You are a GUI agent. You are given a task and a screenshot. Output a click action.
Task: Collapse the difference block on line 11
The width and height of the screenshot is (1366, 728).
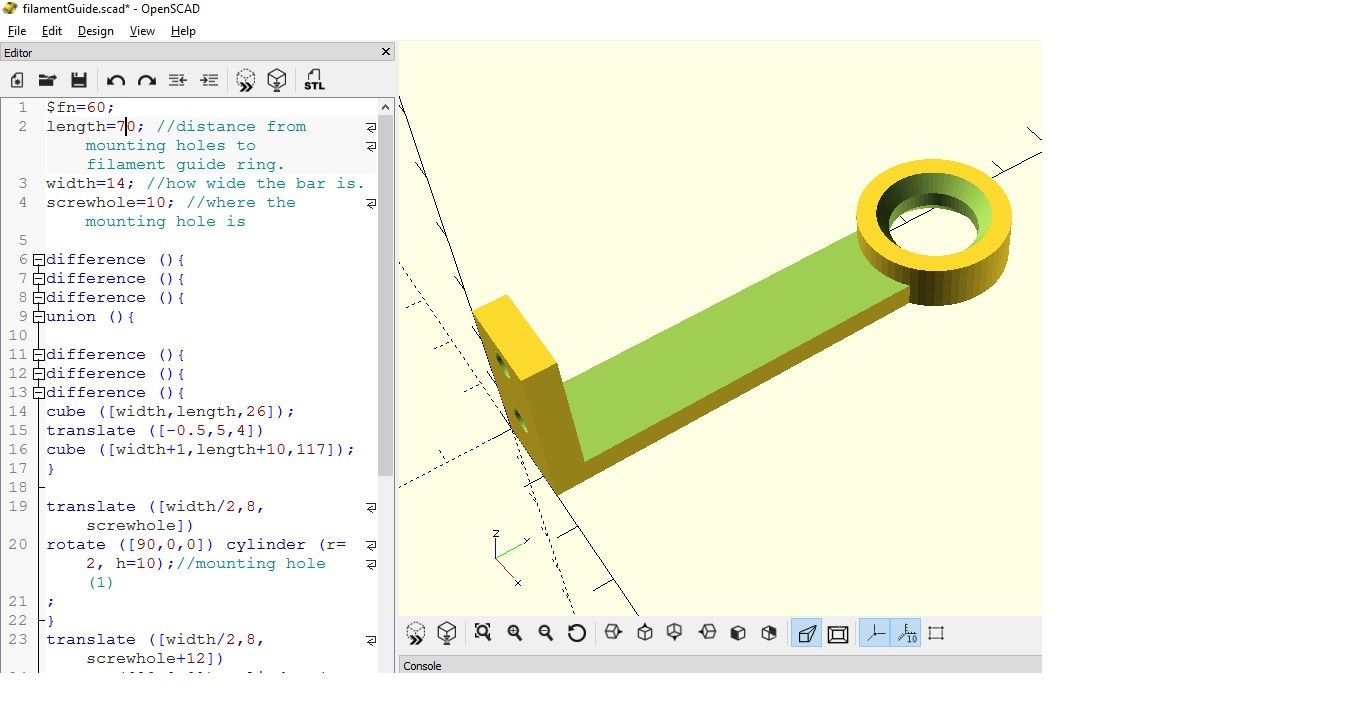point(39,355)
